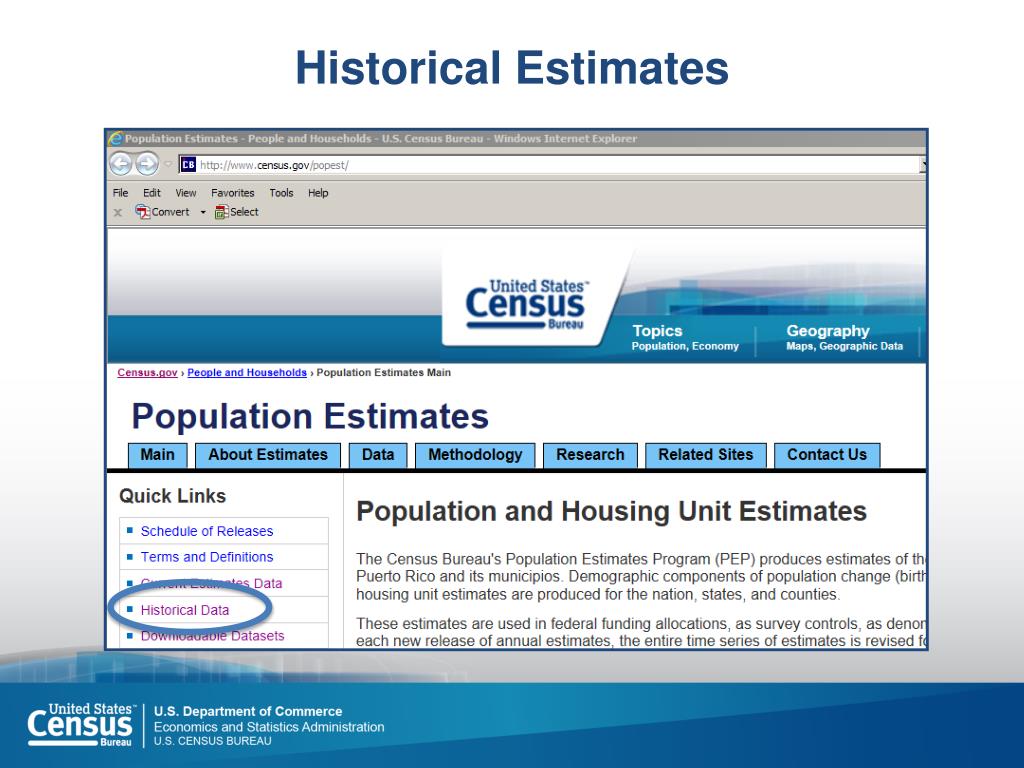Viewport: 1024px width, 768px height.
Task: Open the Geography Maps navigation item
Action: (844, 338)
